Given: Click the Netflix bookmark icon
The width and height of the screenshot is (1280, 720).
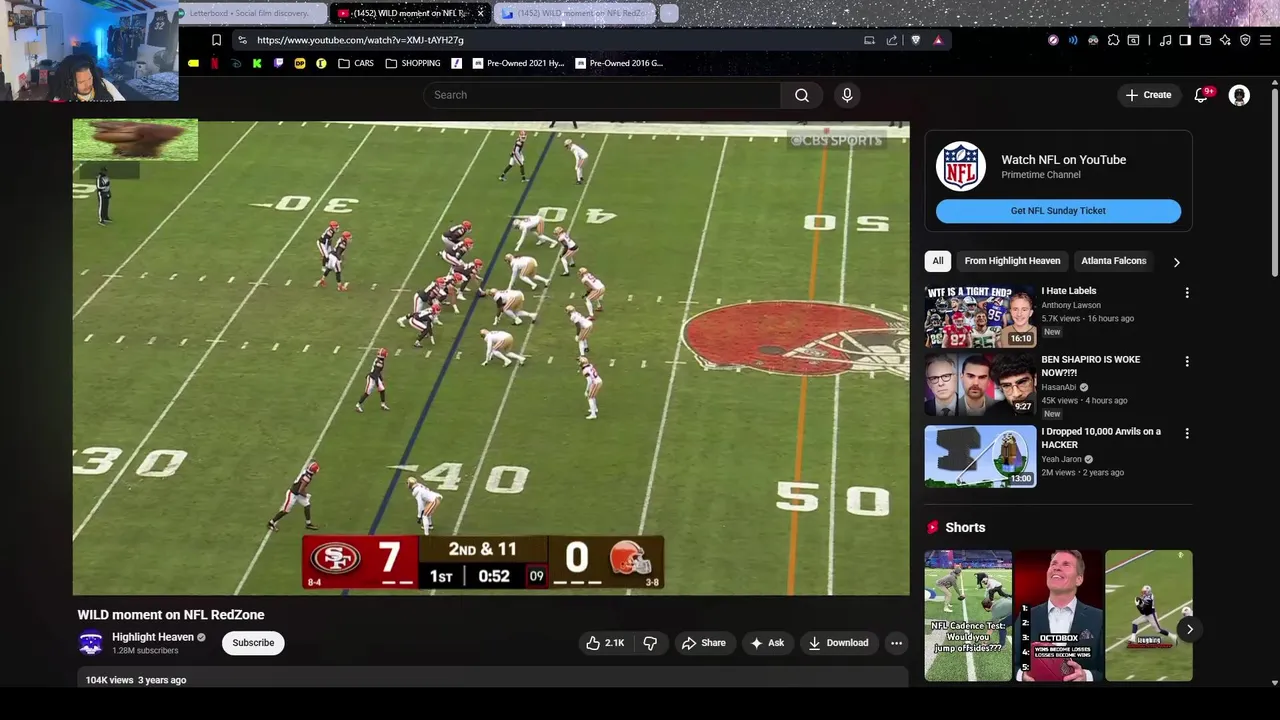Looking at the screenshot, I should point(213,63).
